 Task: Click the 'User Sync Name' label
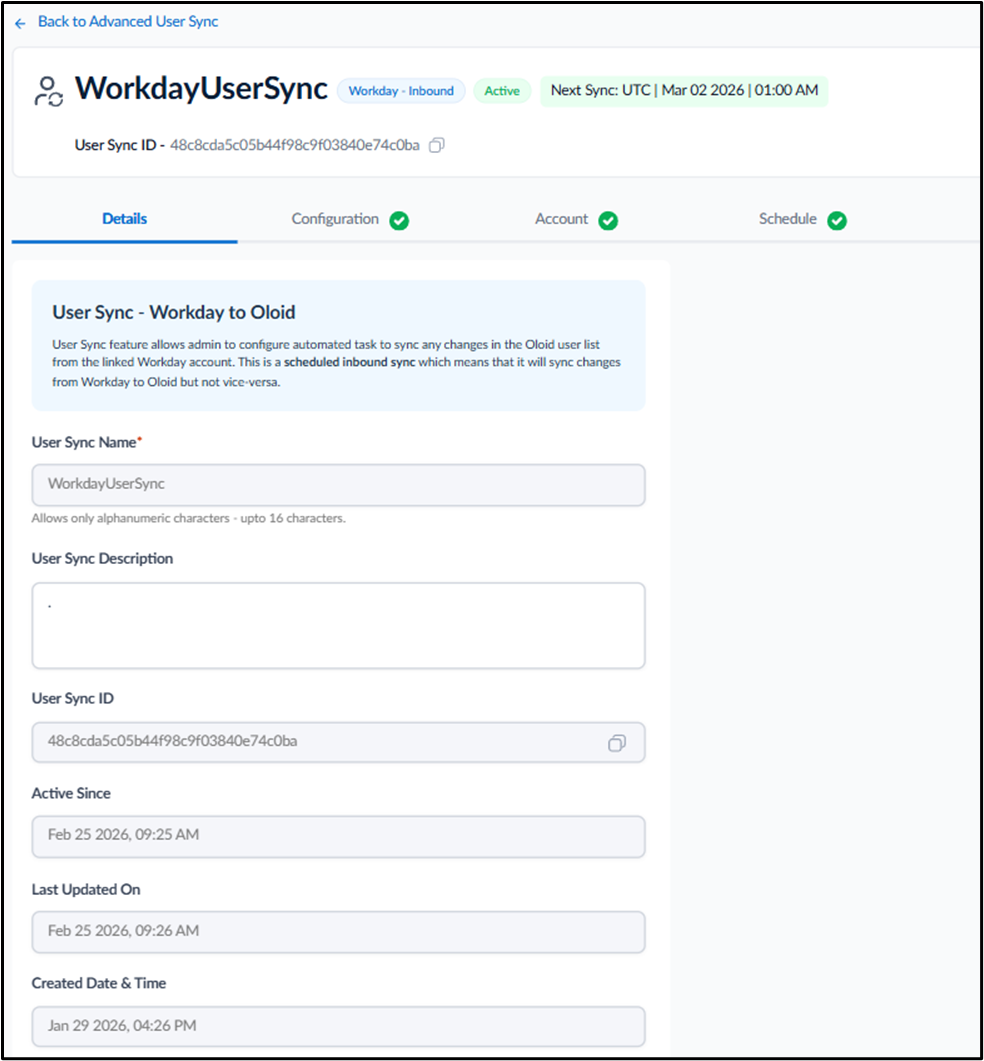click(x=87, y=443)
